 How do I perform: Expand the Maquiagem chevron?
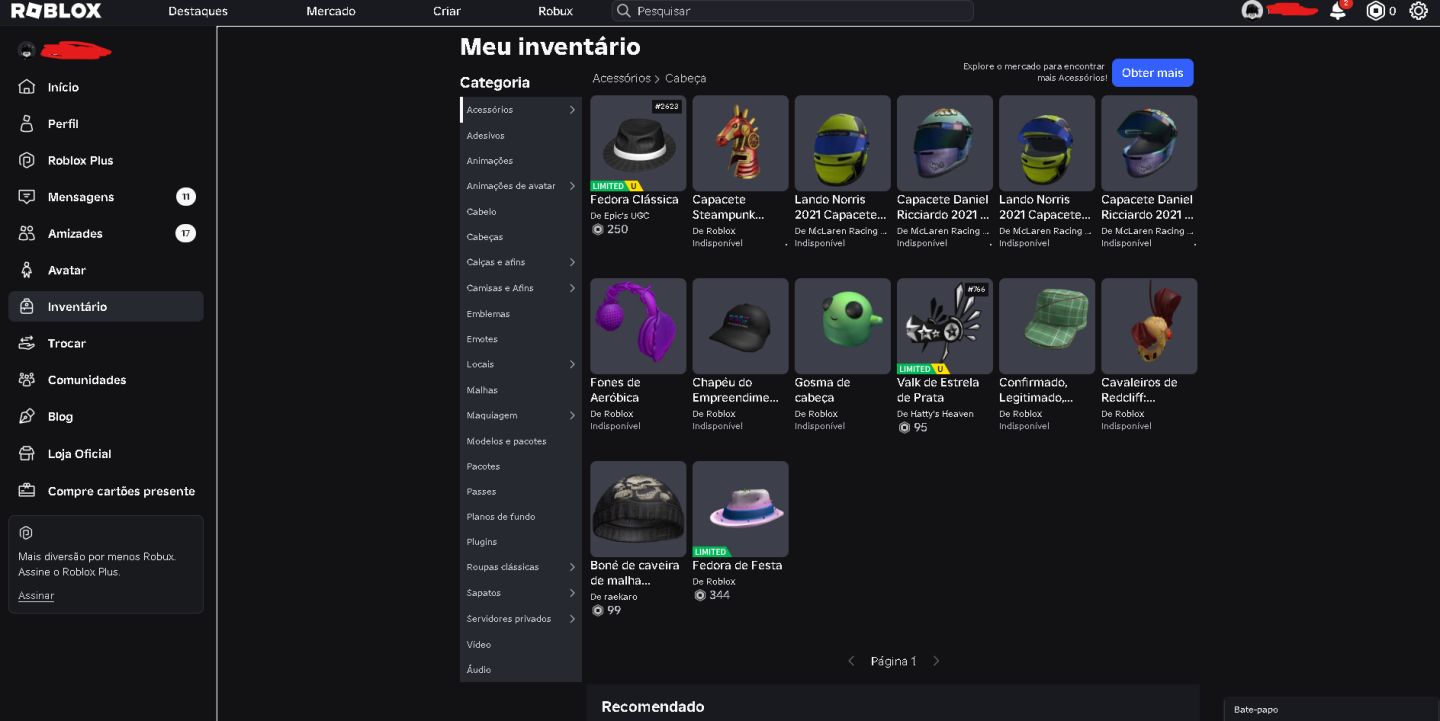tap(572, 415)
